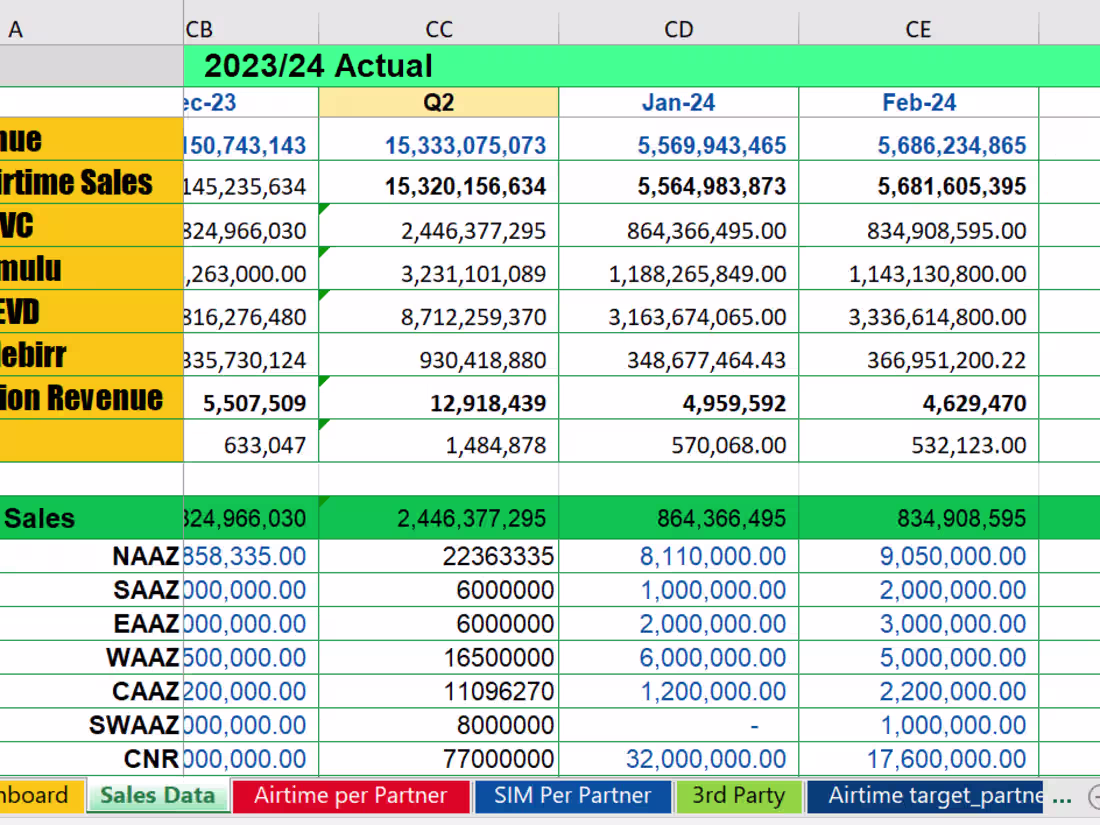Select column header CC
Image resolution: width=1100 pixels, height=825 pixels.
pos(438,29)
